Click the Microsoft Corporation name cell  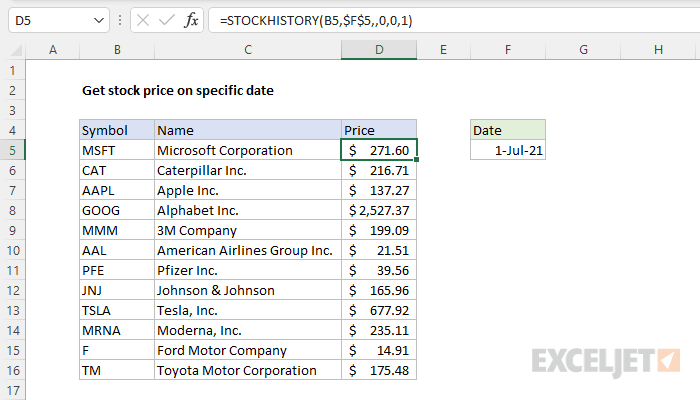click(248, 150)
